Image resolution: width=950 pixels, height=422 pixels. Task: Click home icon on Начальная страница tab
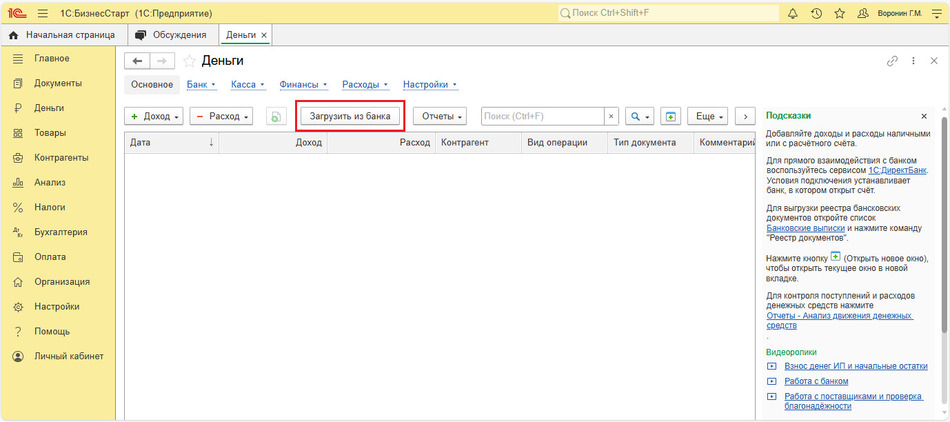[14, 35]
